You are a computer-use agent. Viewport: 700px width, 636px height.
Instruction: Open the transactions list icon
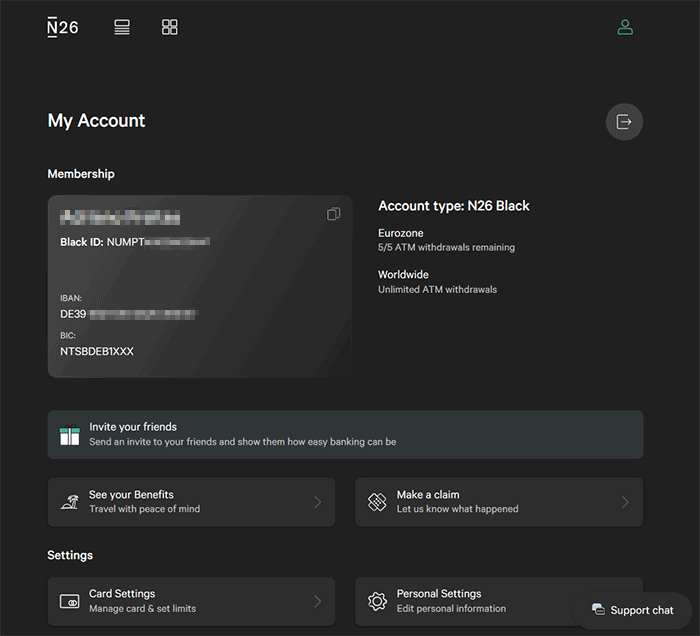point(122,27)
